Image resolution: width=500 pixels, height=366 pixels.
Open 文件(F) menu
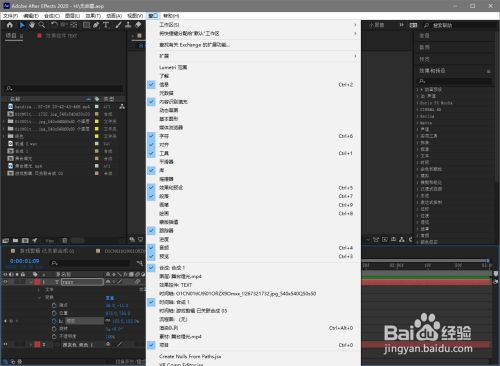10,16
